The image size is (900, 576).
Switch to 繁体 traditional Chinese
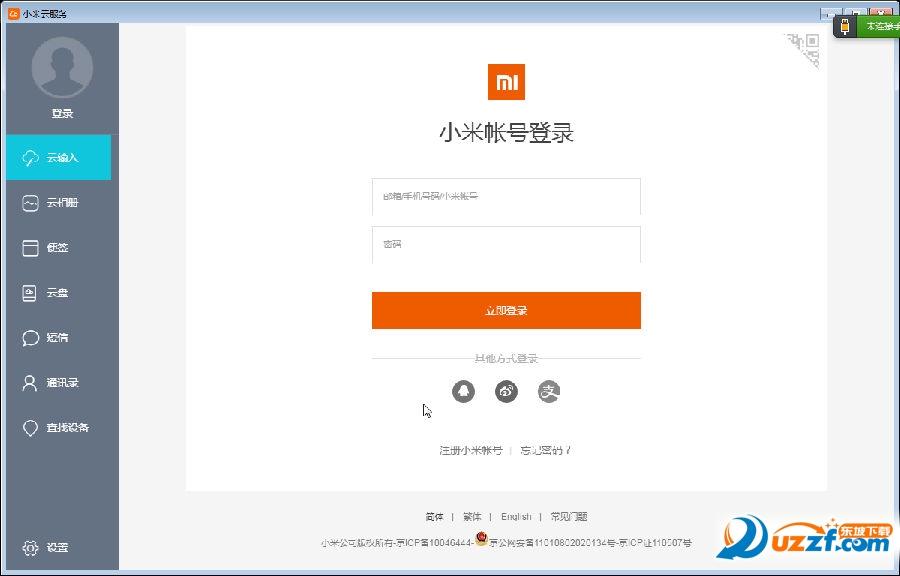[472, 516]
